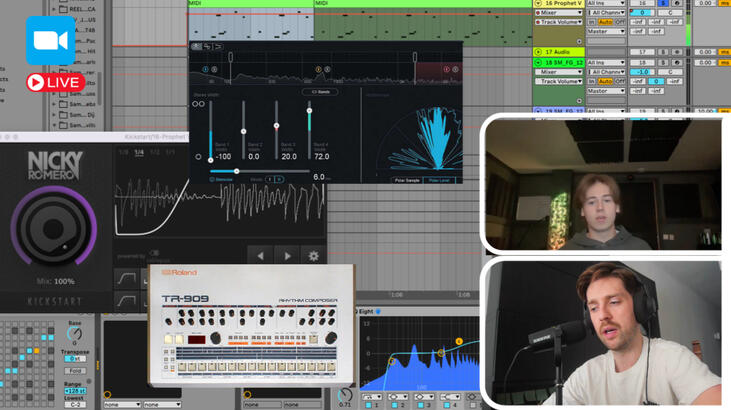Click the LIVE badge

coord(54,81)
